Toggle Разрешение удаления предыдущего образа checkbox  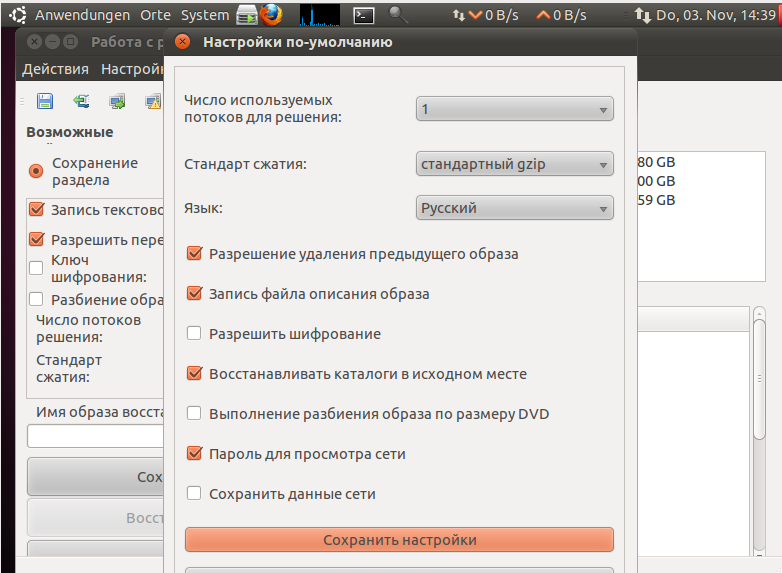(x=194, y=253)
